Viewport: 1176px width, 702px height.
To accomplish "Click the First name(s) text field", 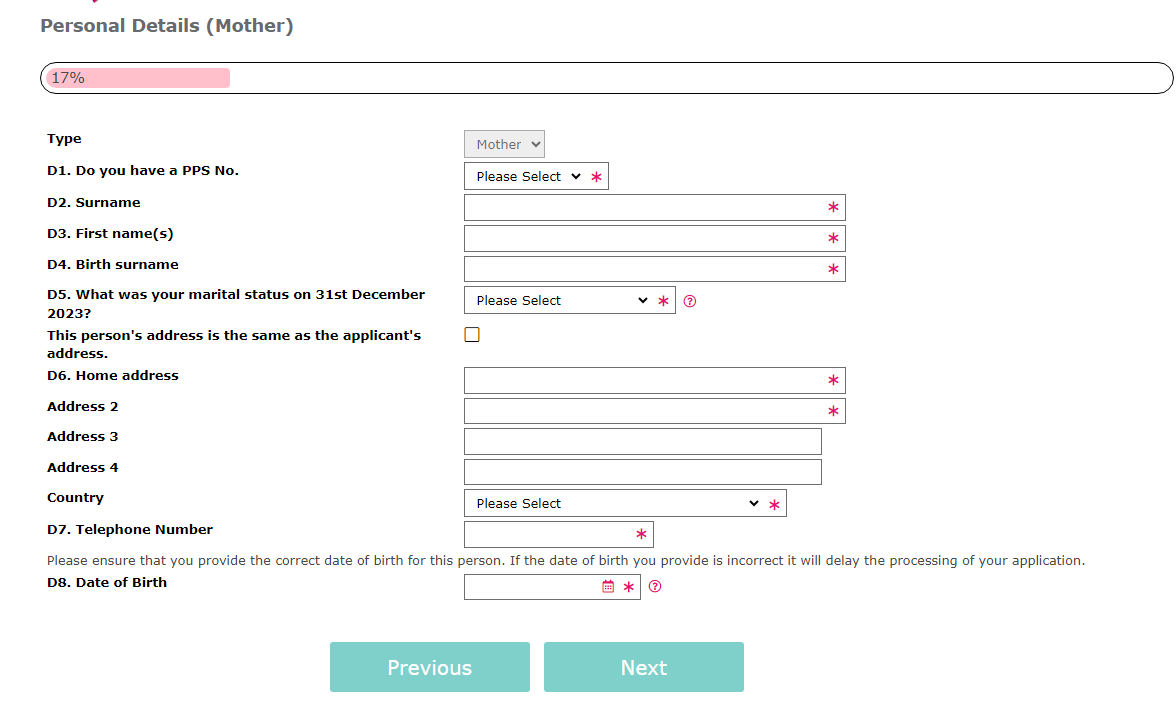I will click(644, 238).
